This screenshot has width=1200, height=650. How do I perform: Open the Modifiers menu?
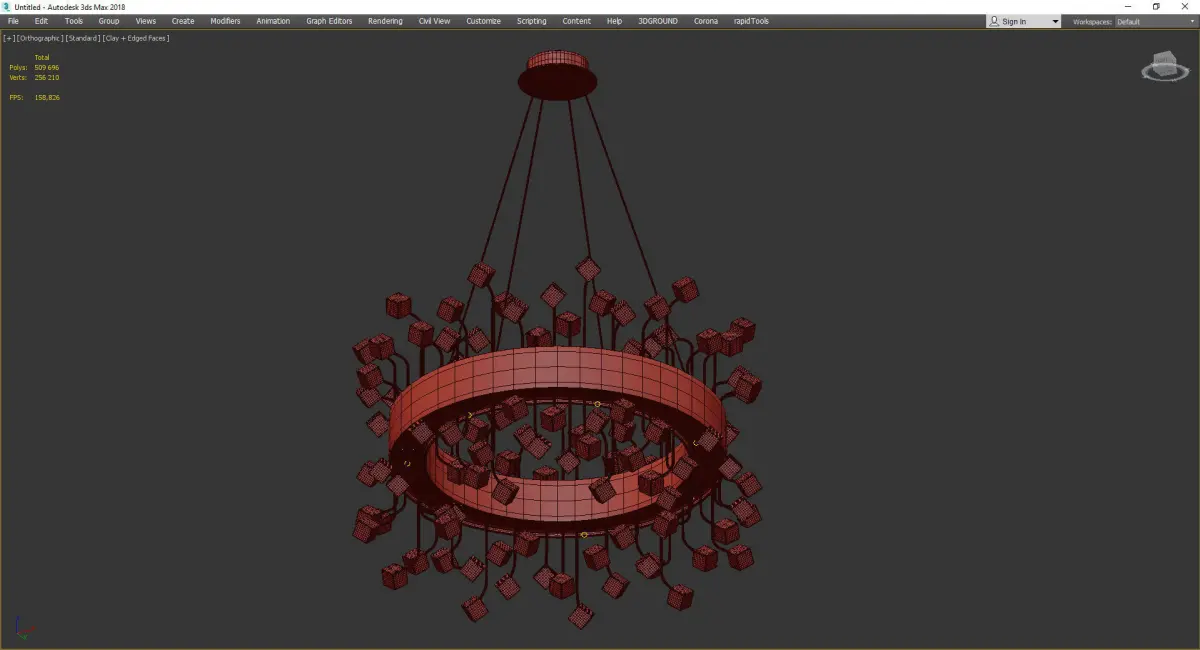tap(225, 21)
